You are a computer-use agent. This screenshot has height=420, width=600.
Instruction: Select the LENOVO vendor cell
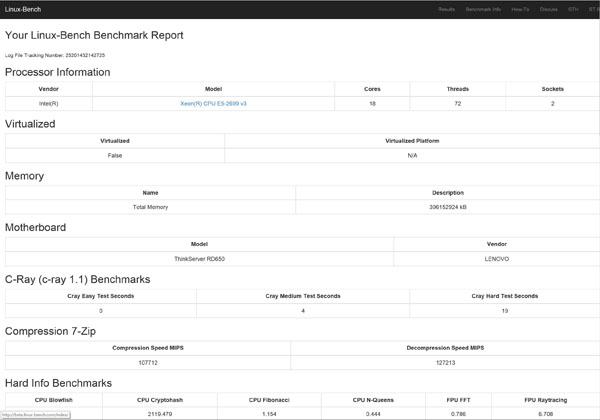pos(497,259)
